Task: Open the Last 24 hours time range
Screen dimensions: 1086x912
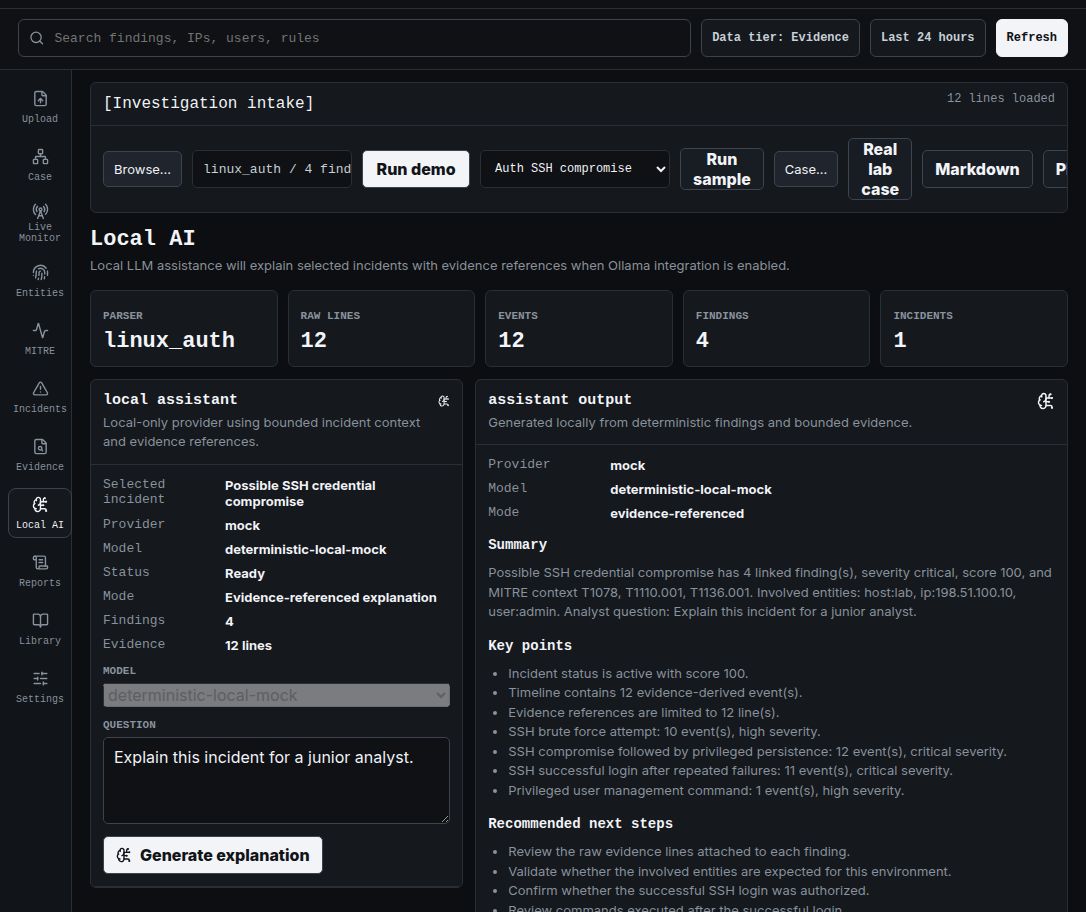Action: (x=927, y=37)
